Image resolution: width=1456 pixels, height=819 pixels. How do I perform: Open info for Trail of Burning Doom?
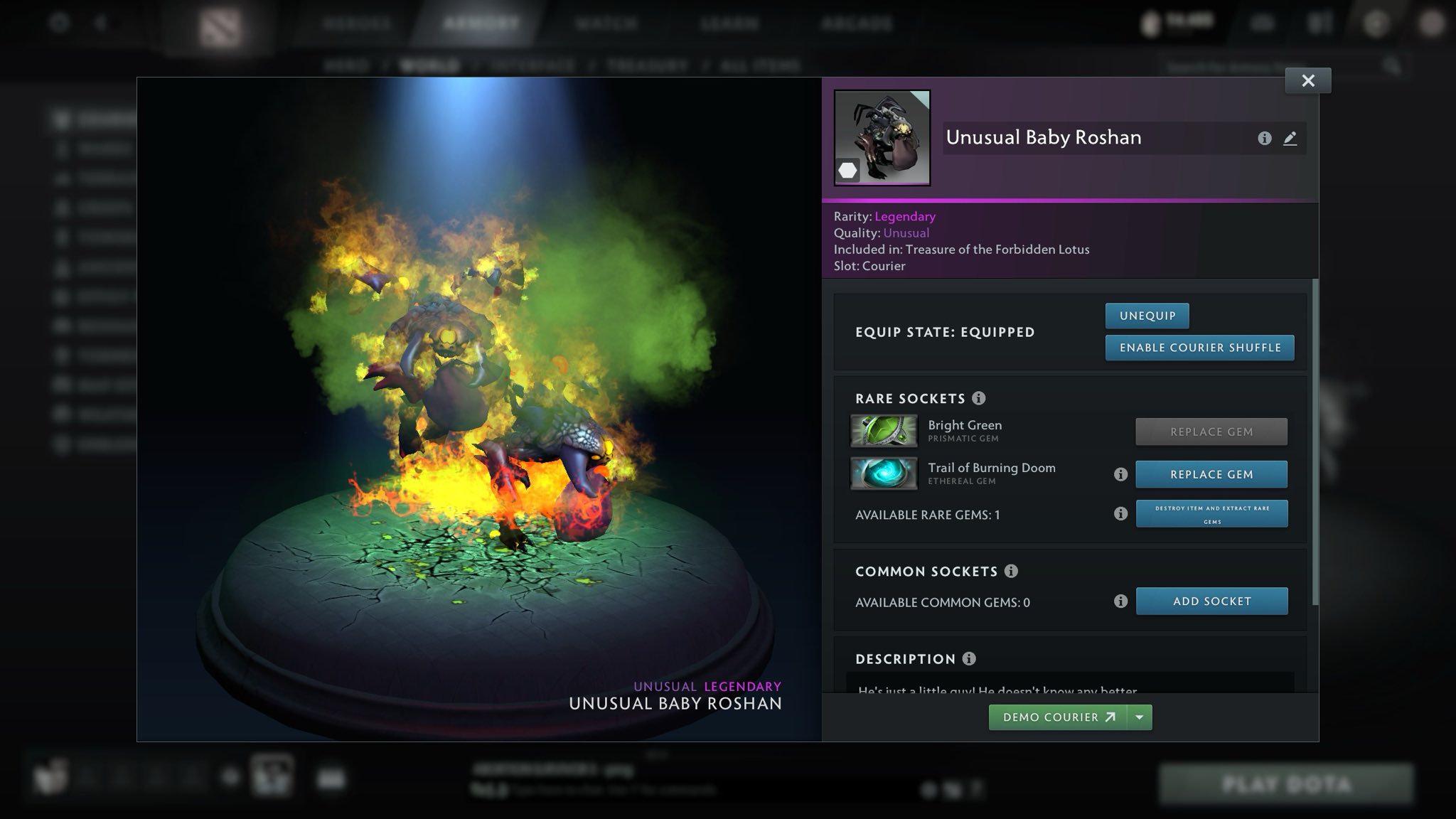[1120, 474]
